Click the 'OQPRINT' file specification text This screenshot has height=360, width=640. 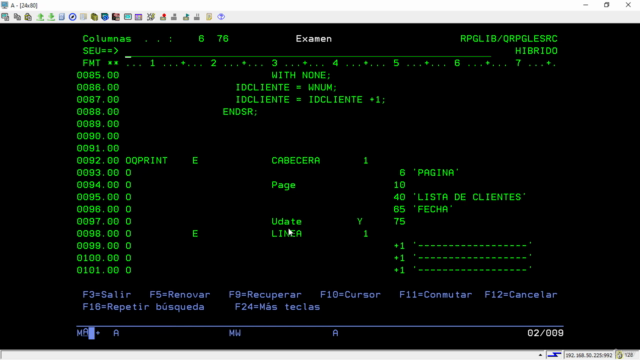pos(147,161)
